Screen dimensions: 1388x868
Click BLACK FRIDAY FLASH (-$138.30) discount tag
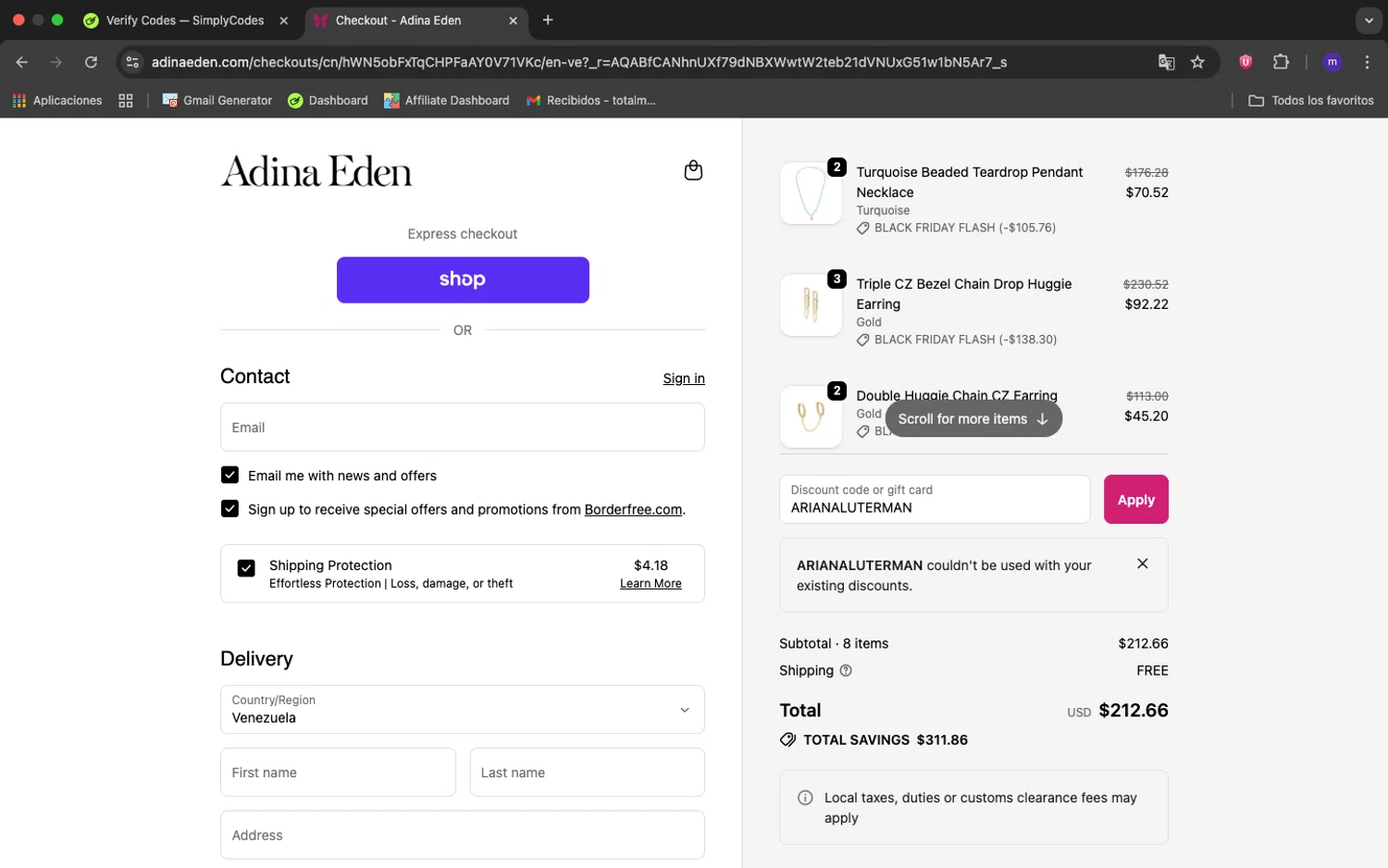pos(956,340)
